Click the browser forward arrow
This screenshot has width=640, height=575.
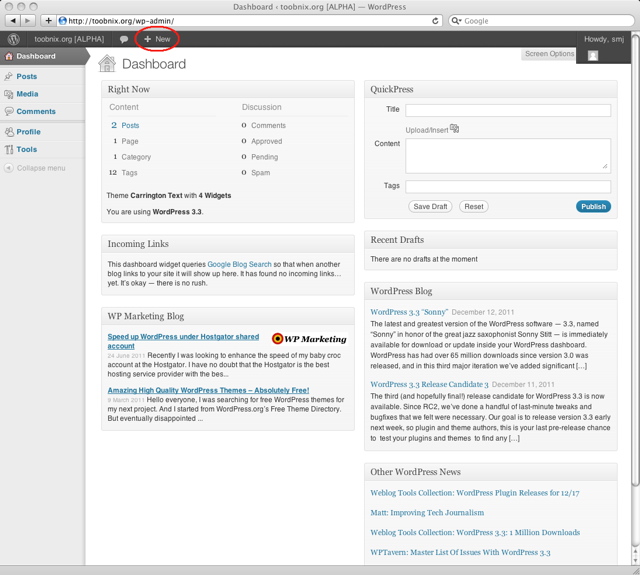pyautogui.click(x=28, y=20)
